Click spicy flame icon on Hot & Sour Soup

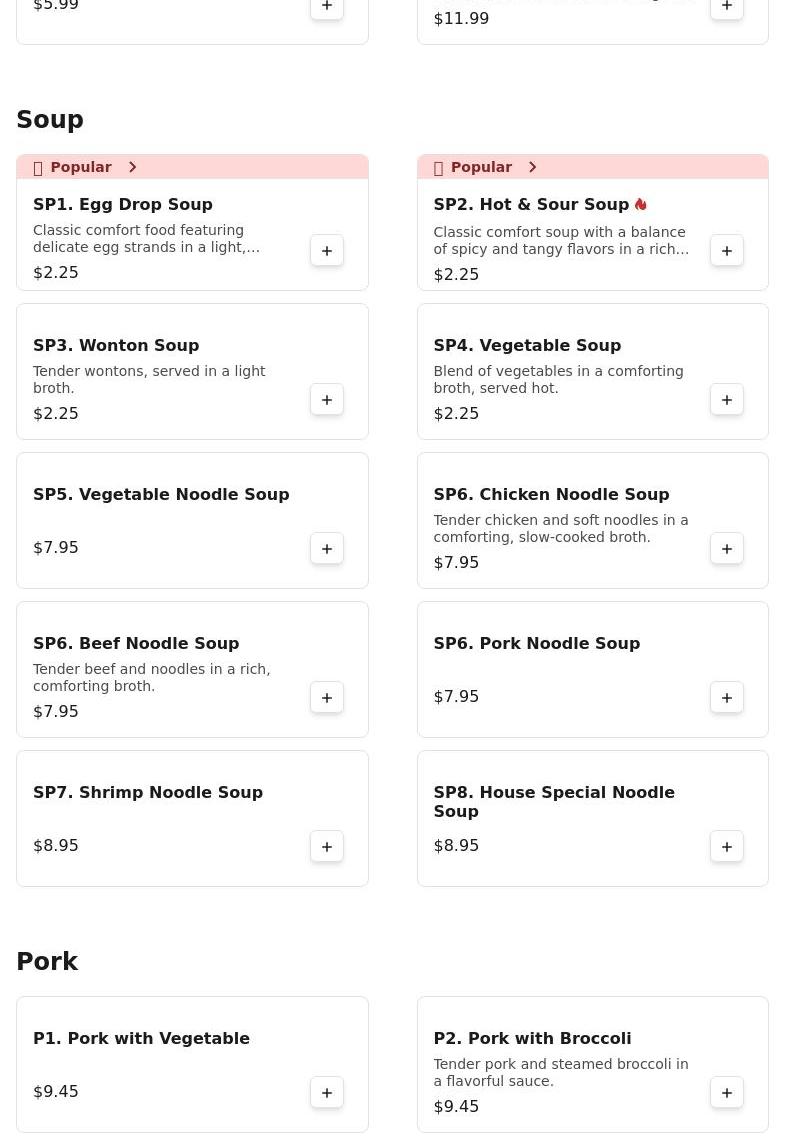pyautogui.click(x=640, y=204)
